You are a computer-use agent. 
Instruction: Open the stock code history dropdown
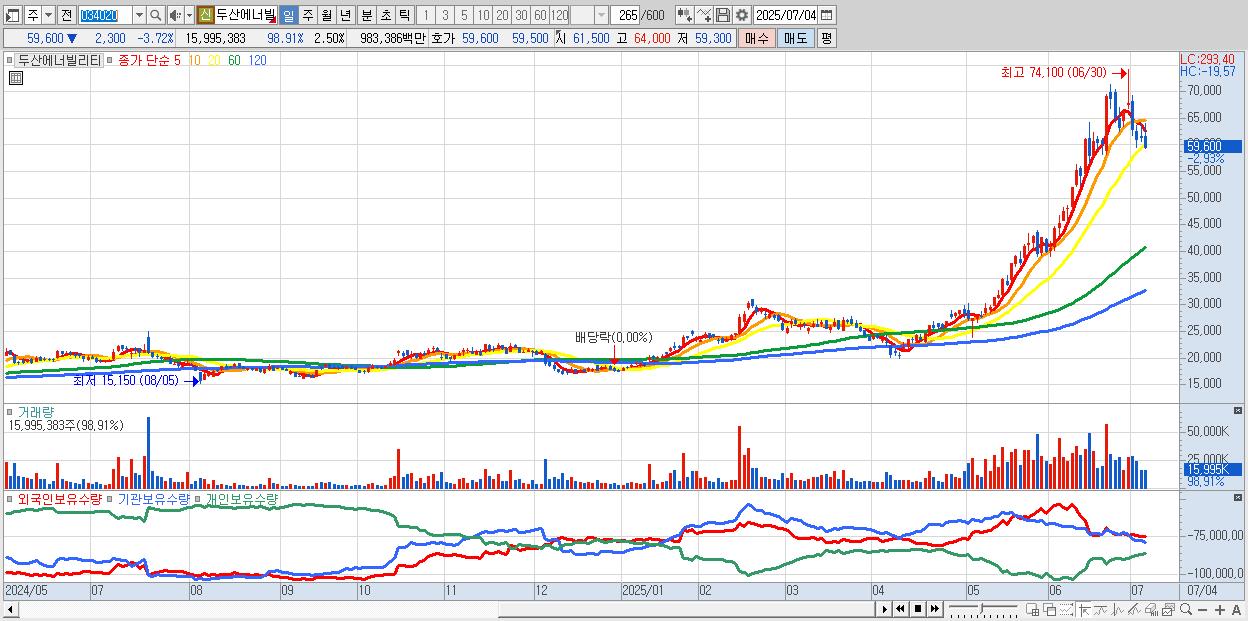point(139,15)
